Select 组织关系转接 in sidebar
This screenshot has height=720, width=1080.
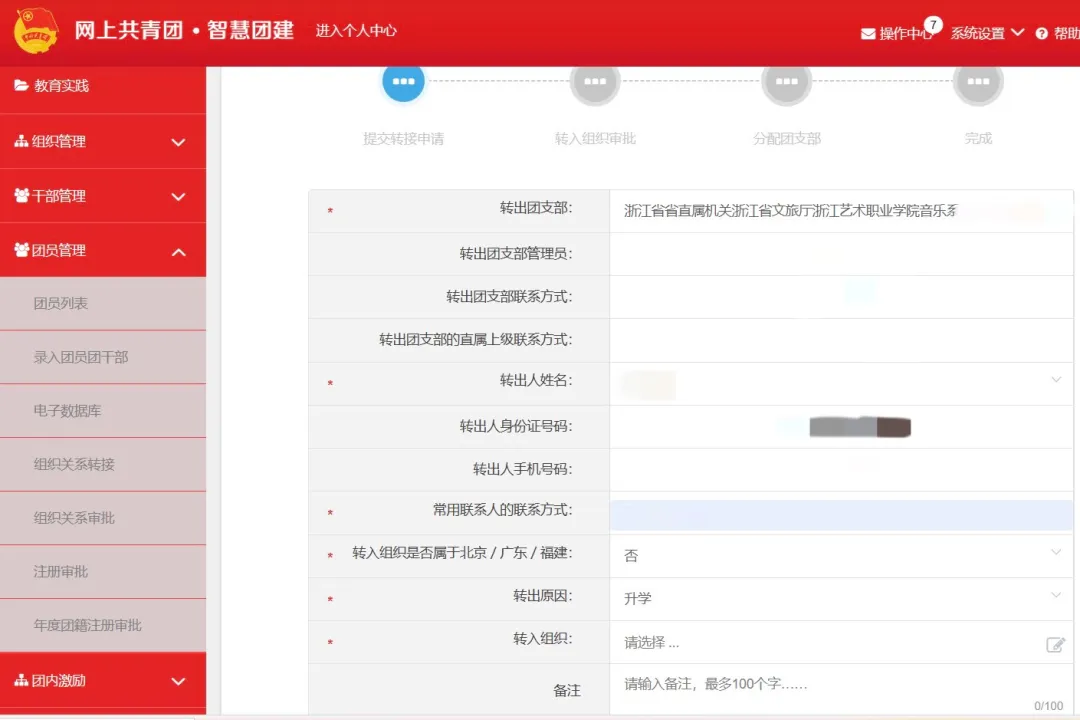pyautogui.click(x=74, y=464)
